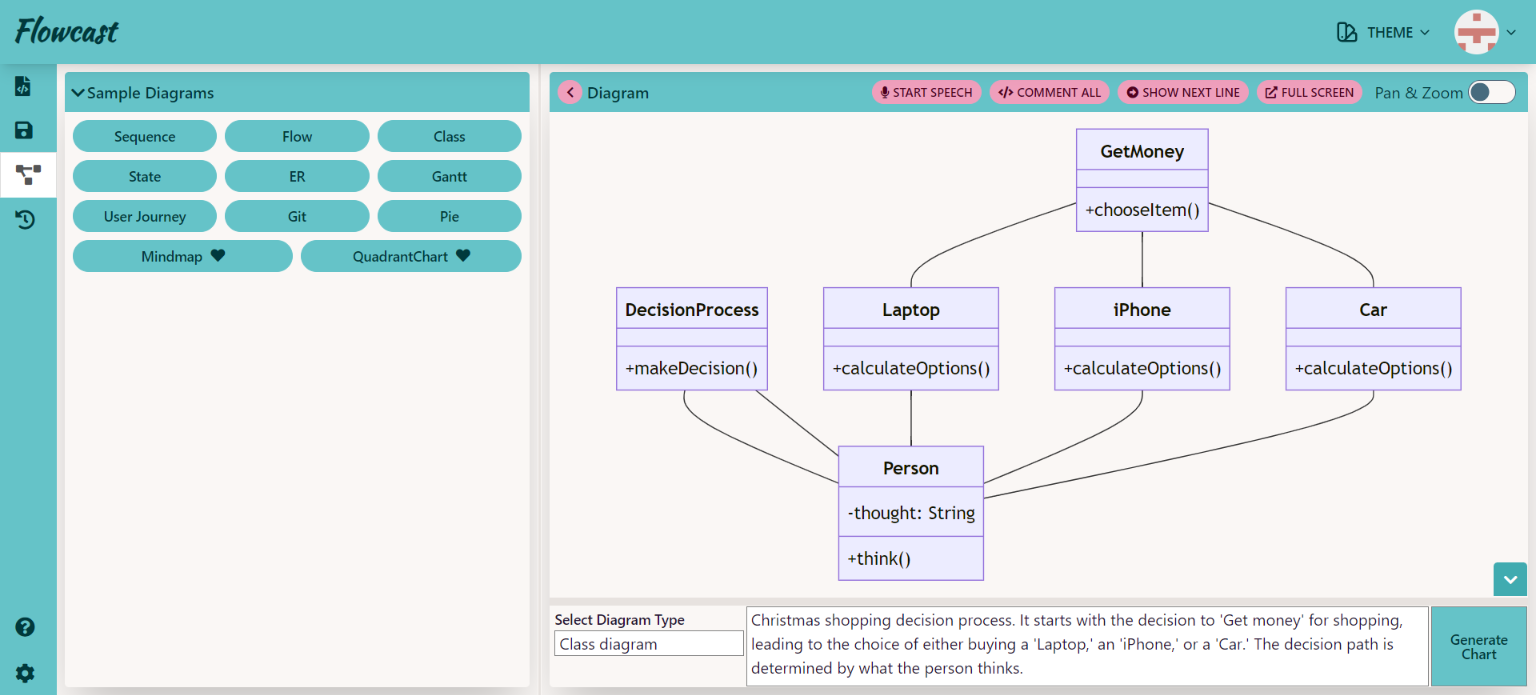Open the THEME dropdown menu

1383,33
